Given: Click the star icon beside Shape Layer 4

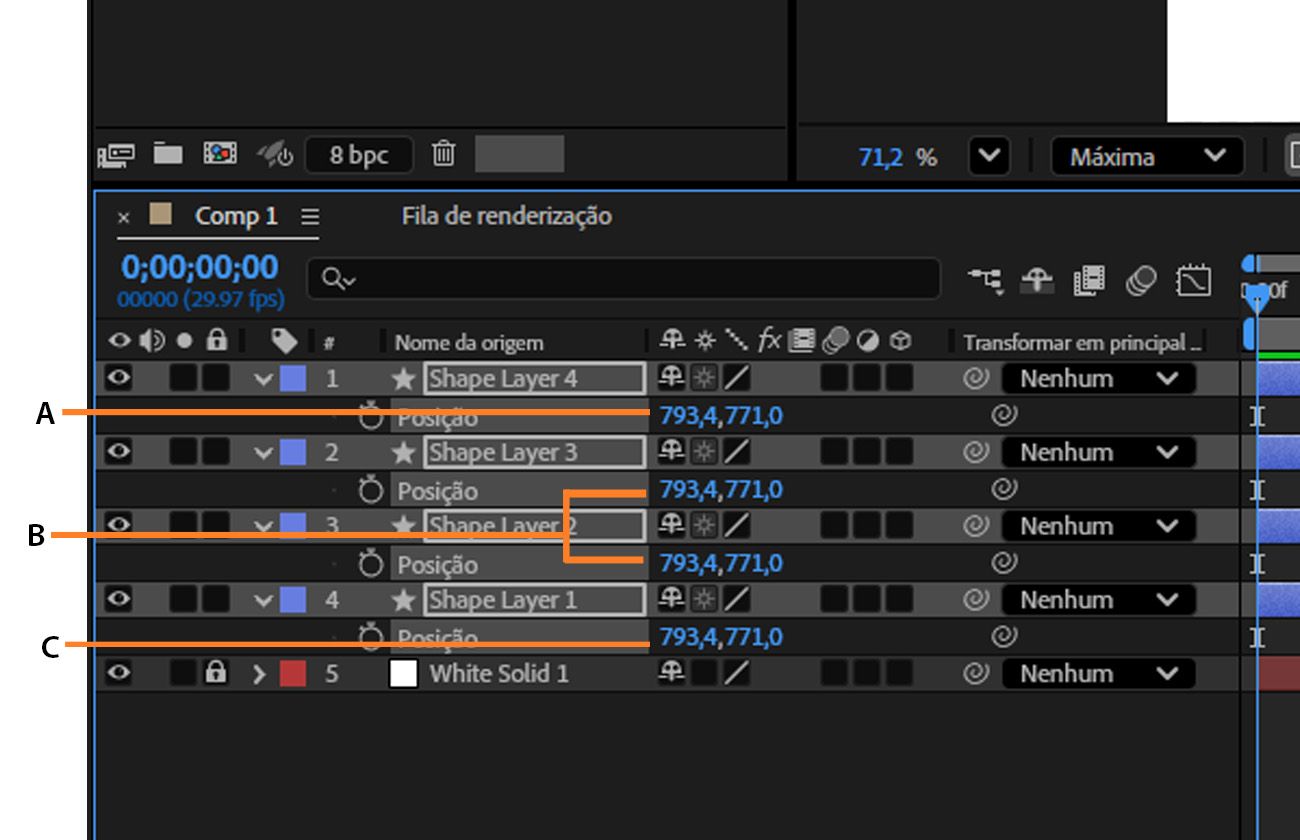Looking at the screenshot, I should click(404, 379).
